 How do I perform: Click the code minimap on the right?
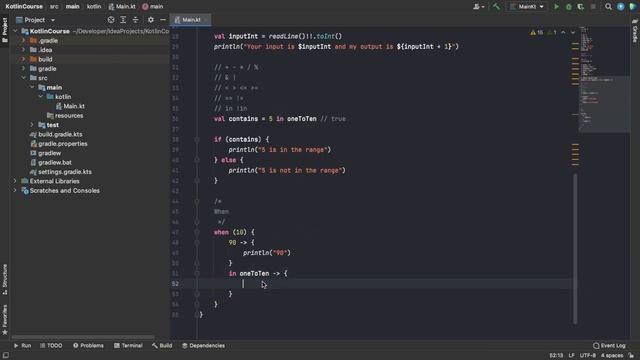[x=604, y=80]
